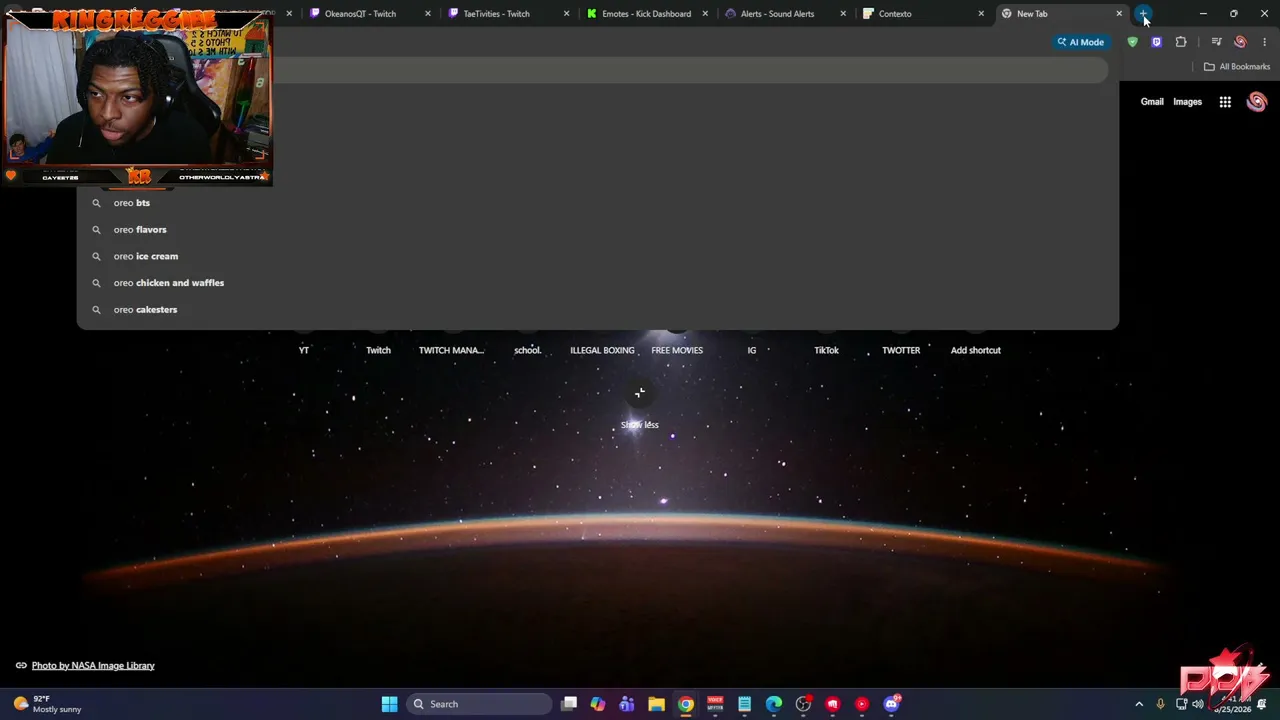Open the Windows Start menu

[x=389, y=704]
